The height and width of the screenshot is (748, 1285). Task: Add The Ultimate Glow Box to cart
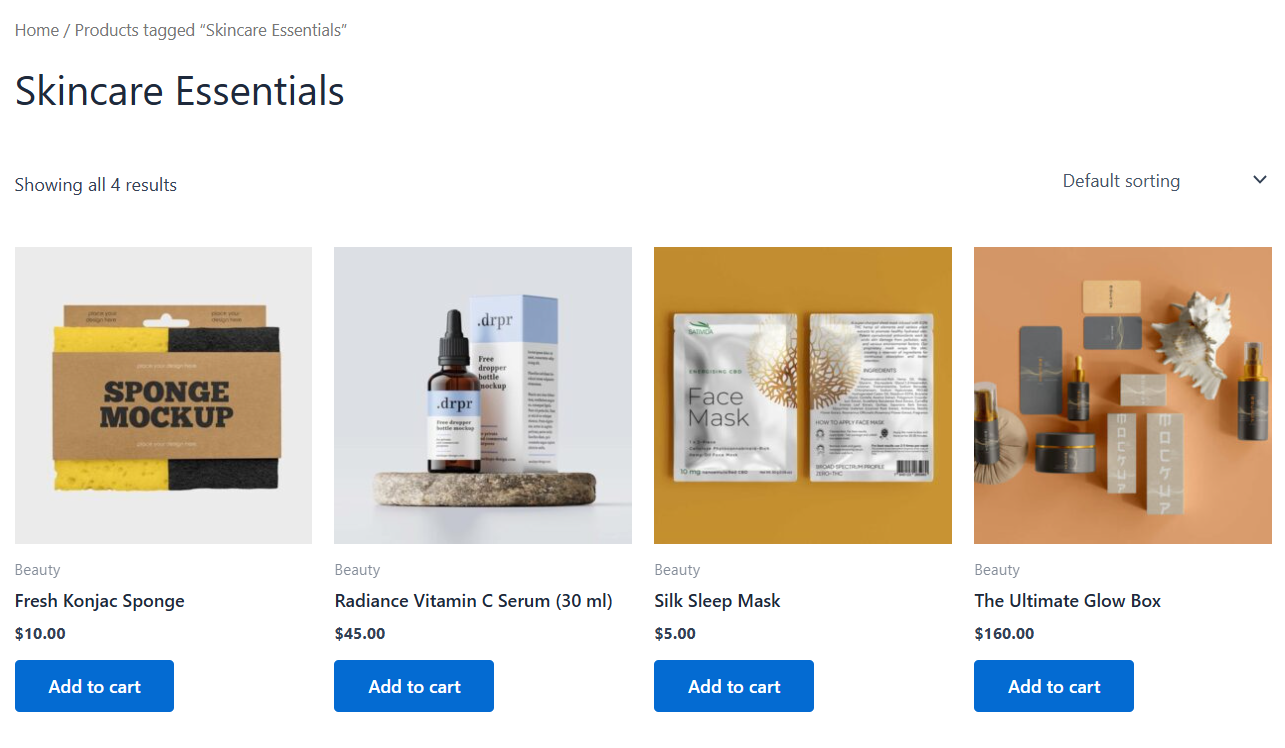click(1054, 686)
